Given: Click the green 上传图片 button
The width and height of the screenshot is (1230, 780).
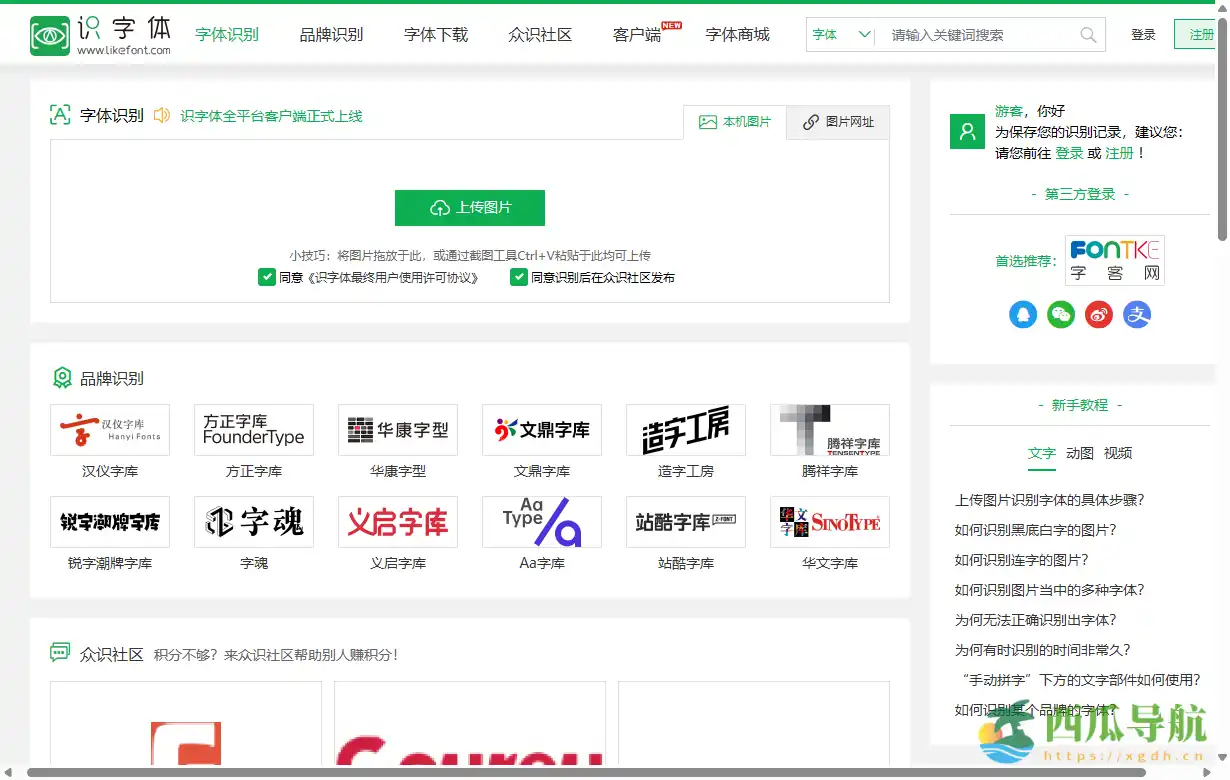Looking at the screenshot, I should (x=469, y=208).
